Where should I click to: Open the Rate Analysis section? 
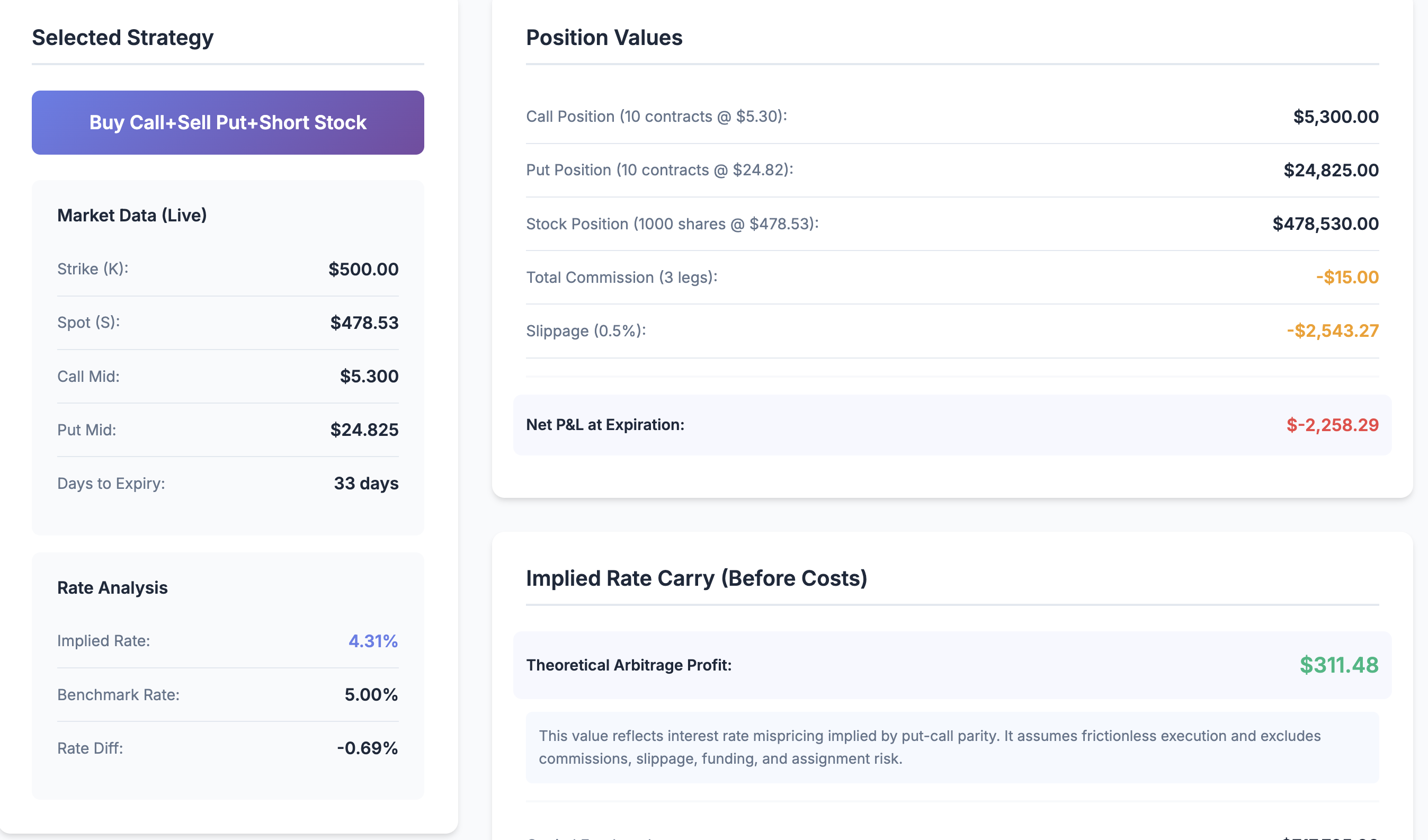pos(112,588)
